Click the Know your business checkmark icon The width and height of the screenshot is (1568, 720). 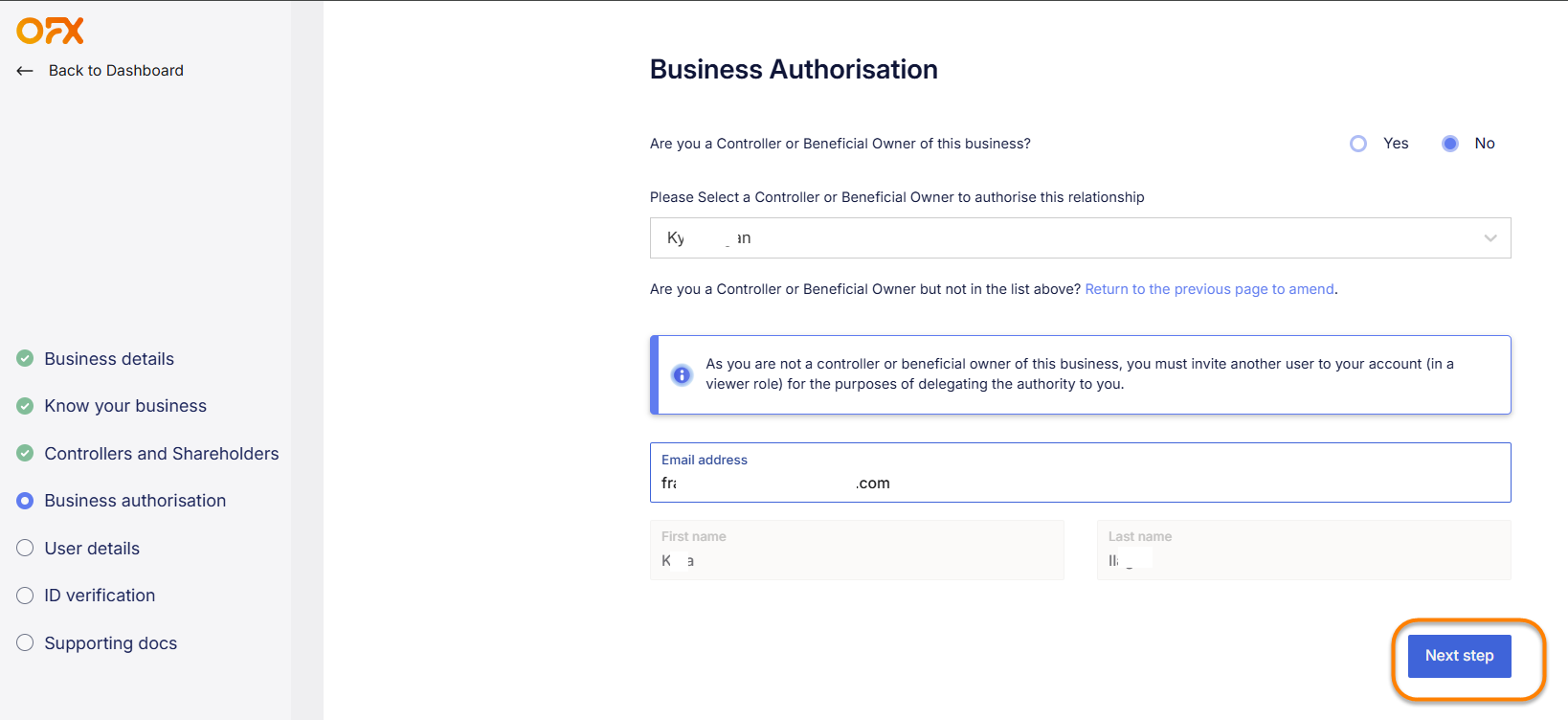click(x=25, y=406)
